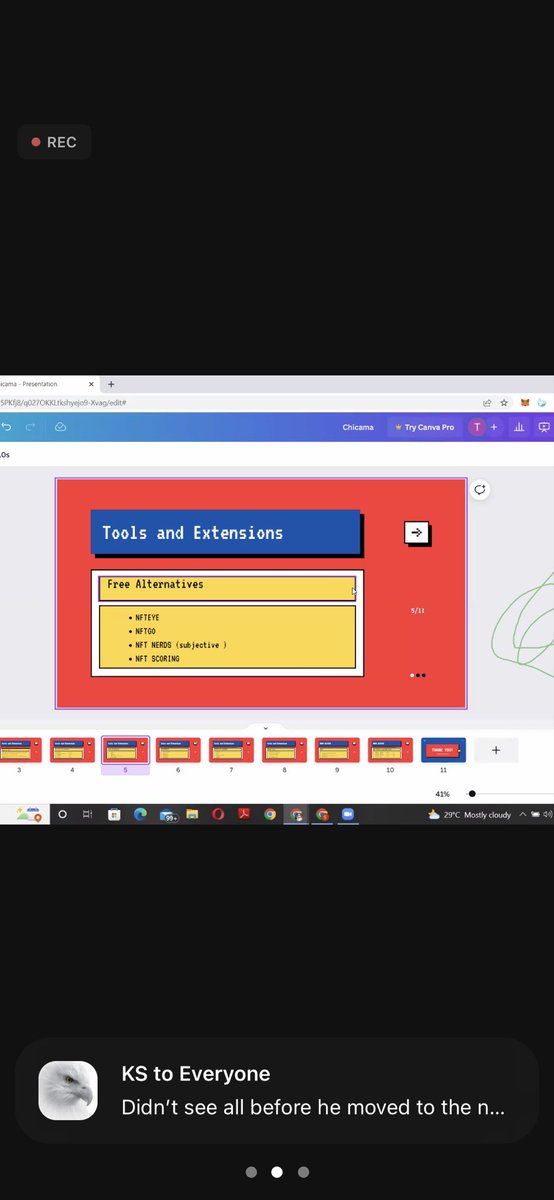
Task: Tap the first Zoom page indicator dot
Action: [x=251, y=1172]
